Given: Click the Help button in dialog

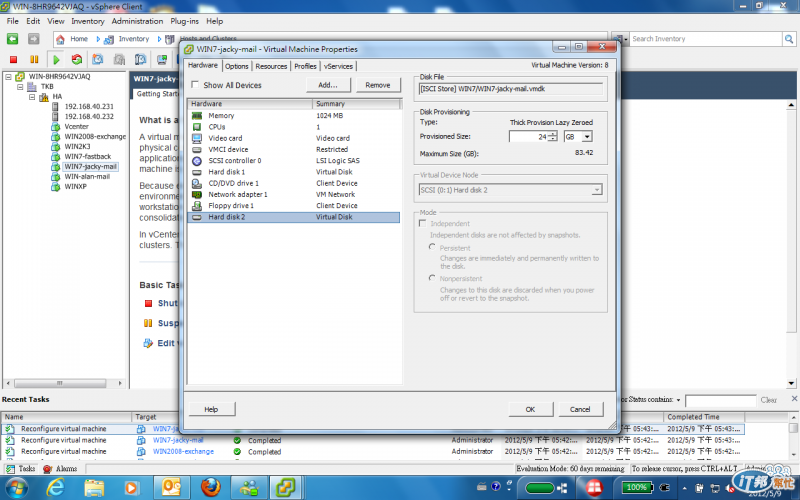Looking at the screenshot, I should coord(211,409).
